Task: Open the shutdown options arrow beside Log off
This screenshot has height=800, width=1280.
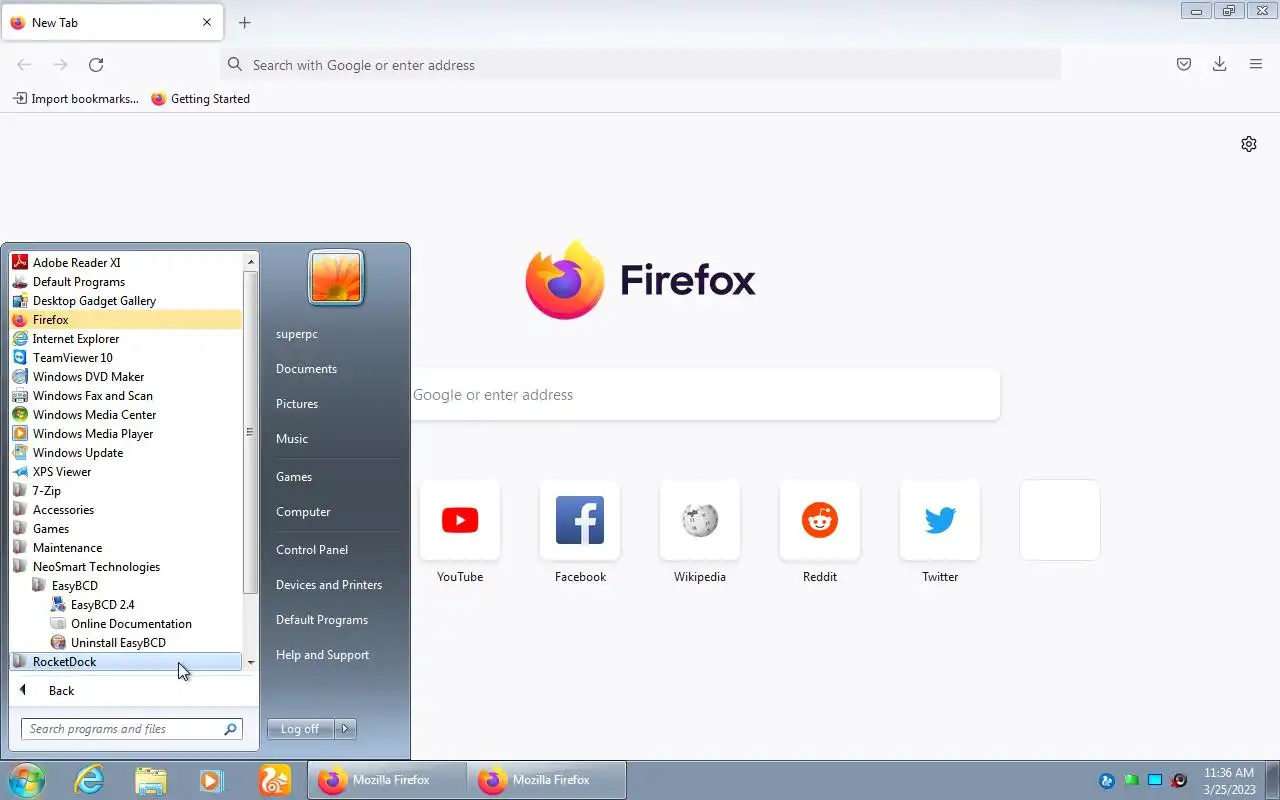Action: point(345,729)
